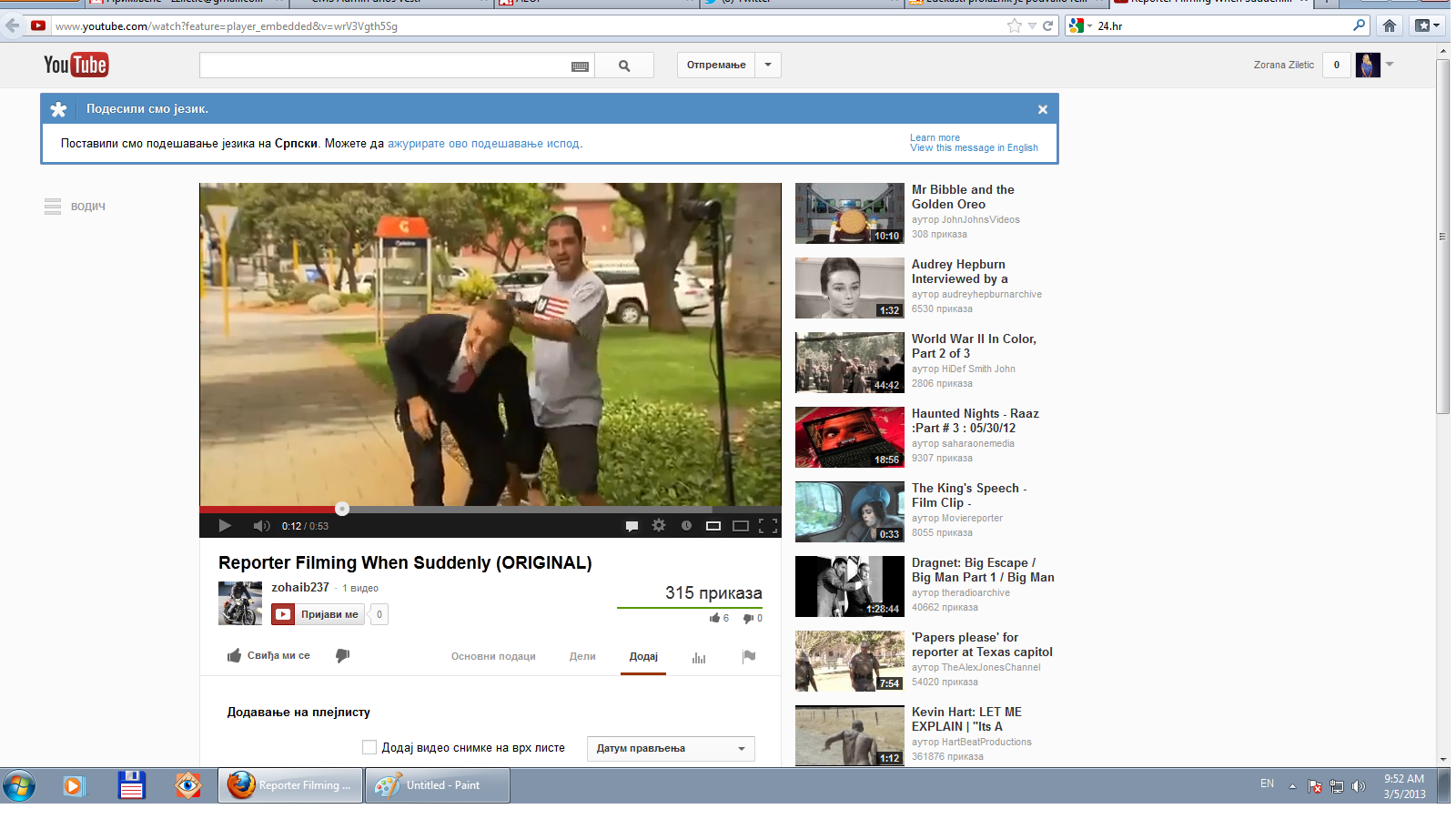
Task: Enter fullscreen mode in the video player
Action: click(x=768, y=526)
